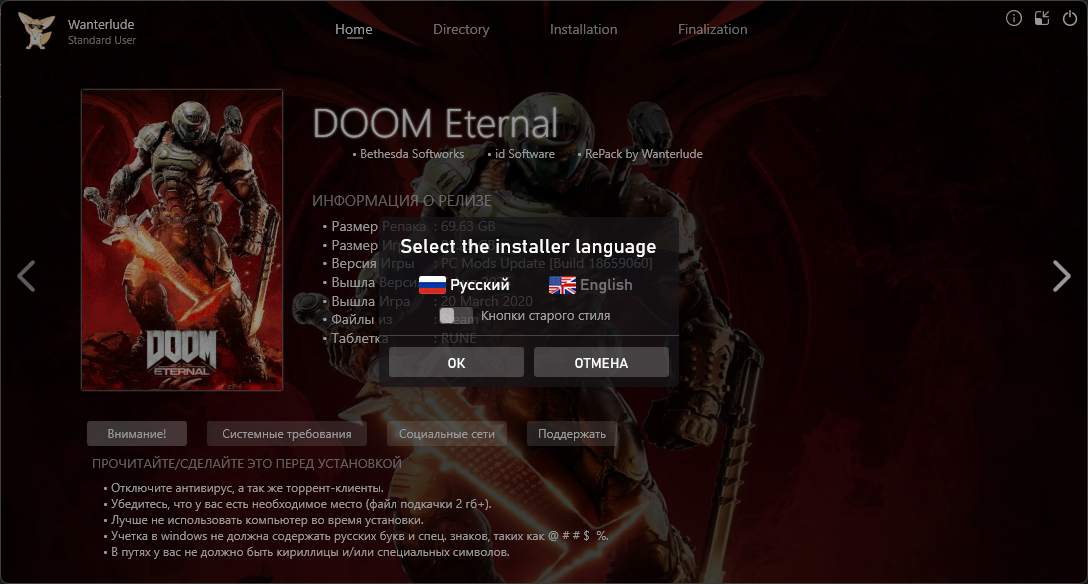The height and width of the screenshot is (584, 1088).
Task: Go to next slide with right arrow
Action: (x=1062, y=276)
